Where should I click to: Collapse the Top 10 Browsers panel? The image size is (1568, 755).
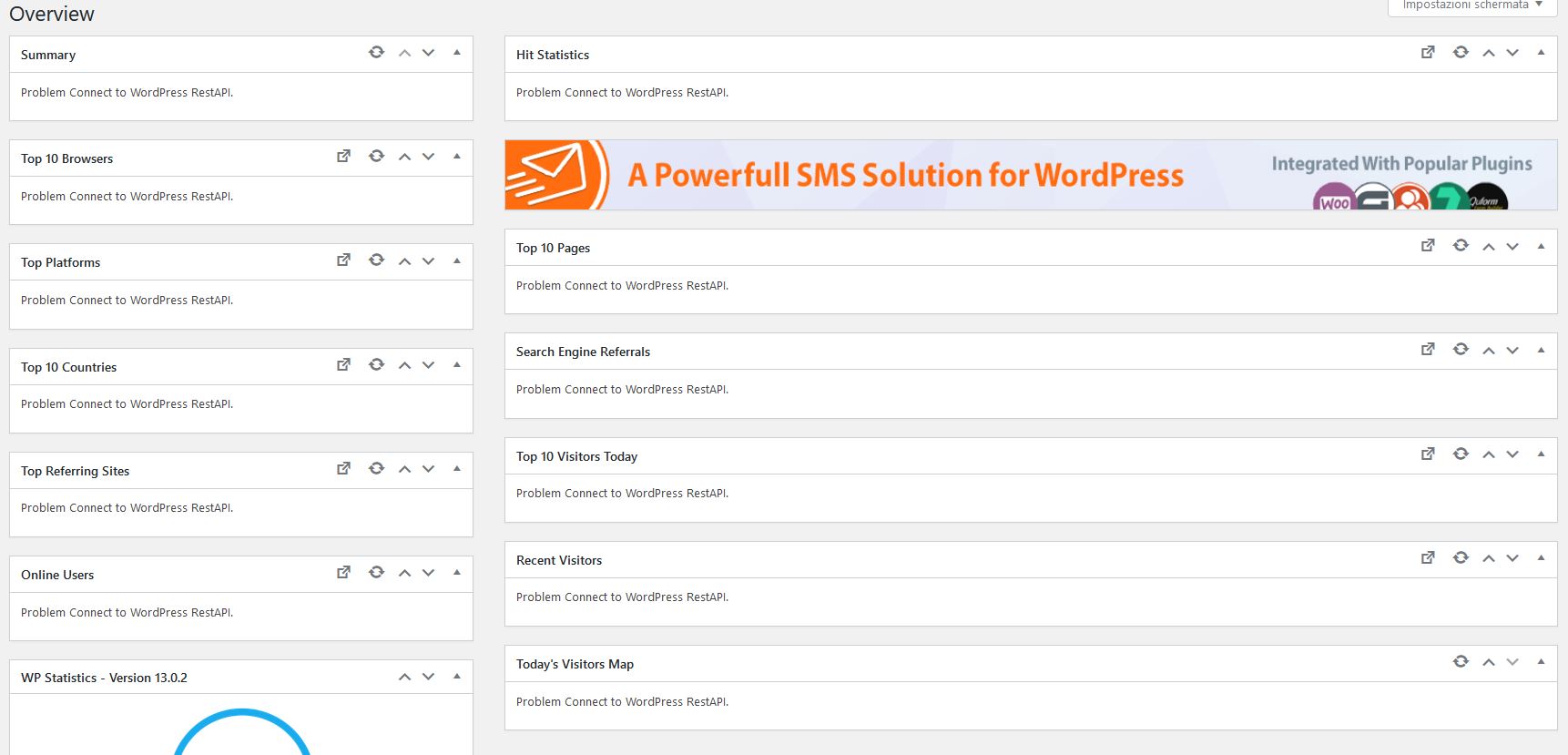tap(457, 157)
